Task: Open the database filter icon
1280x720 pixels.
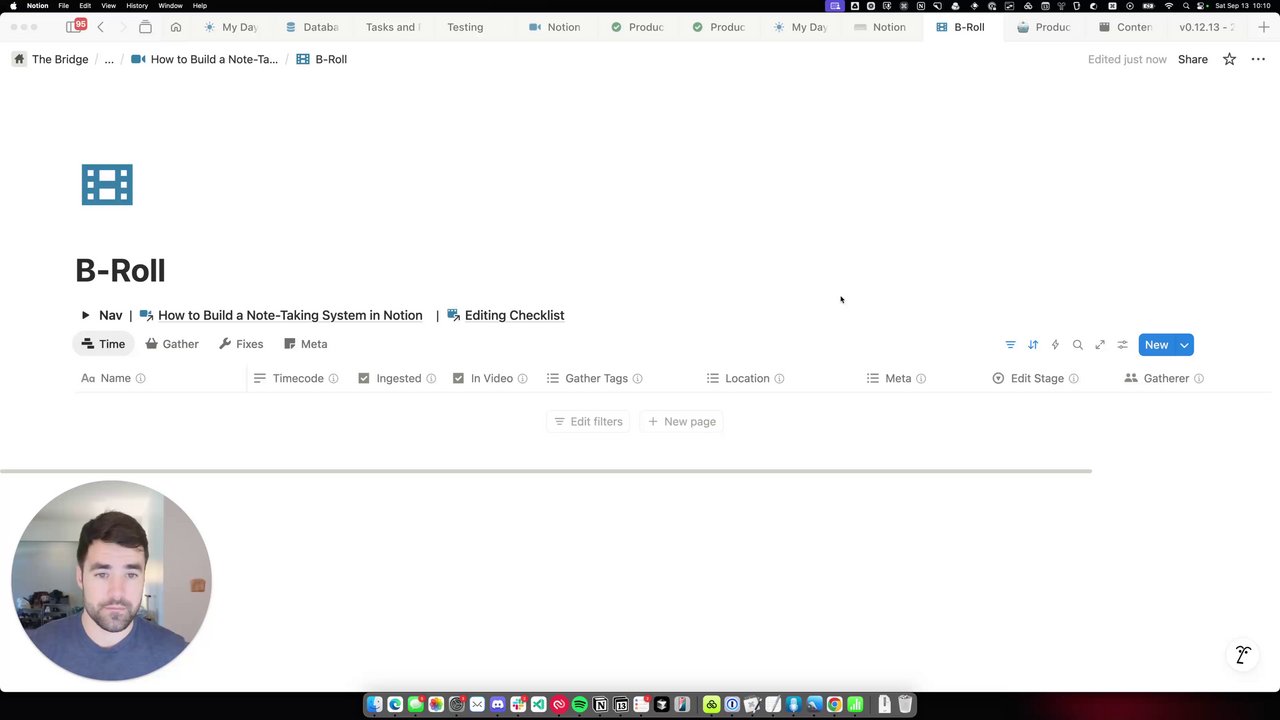Action: [1010, 345]
